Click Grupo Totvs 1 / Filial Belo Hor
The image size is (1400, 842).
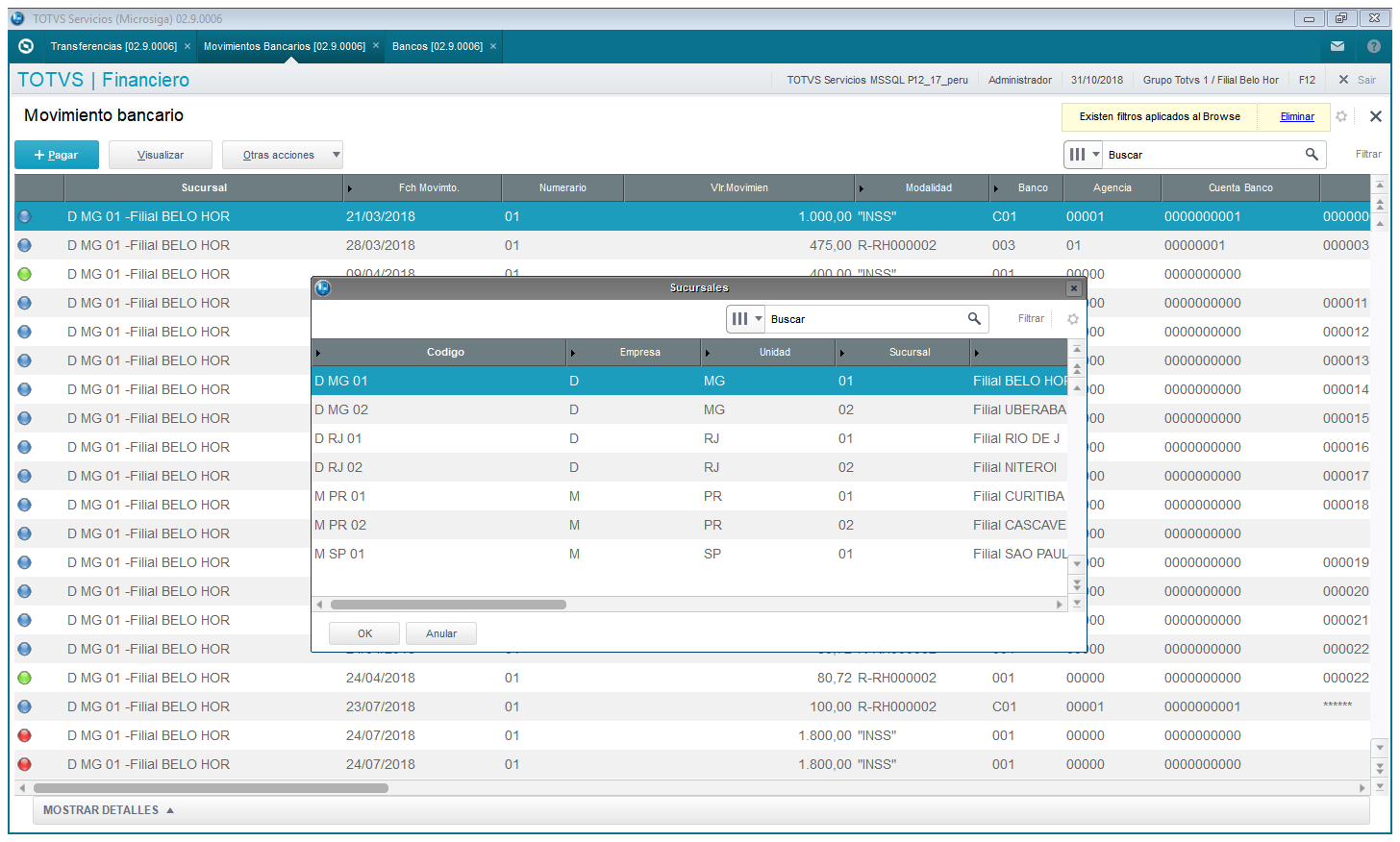click(1211, 80)
